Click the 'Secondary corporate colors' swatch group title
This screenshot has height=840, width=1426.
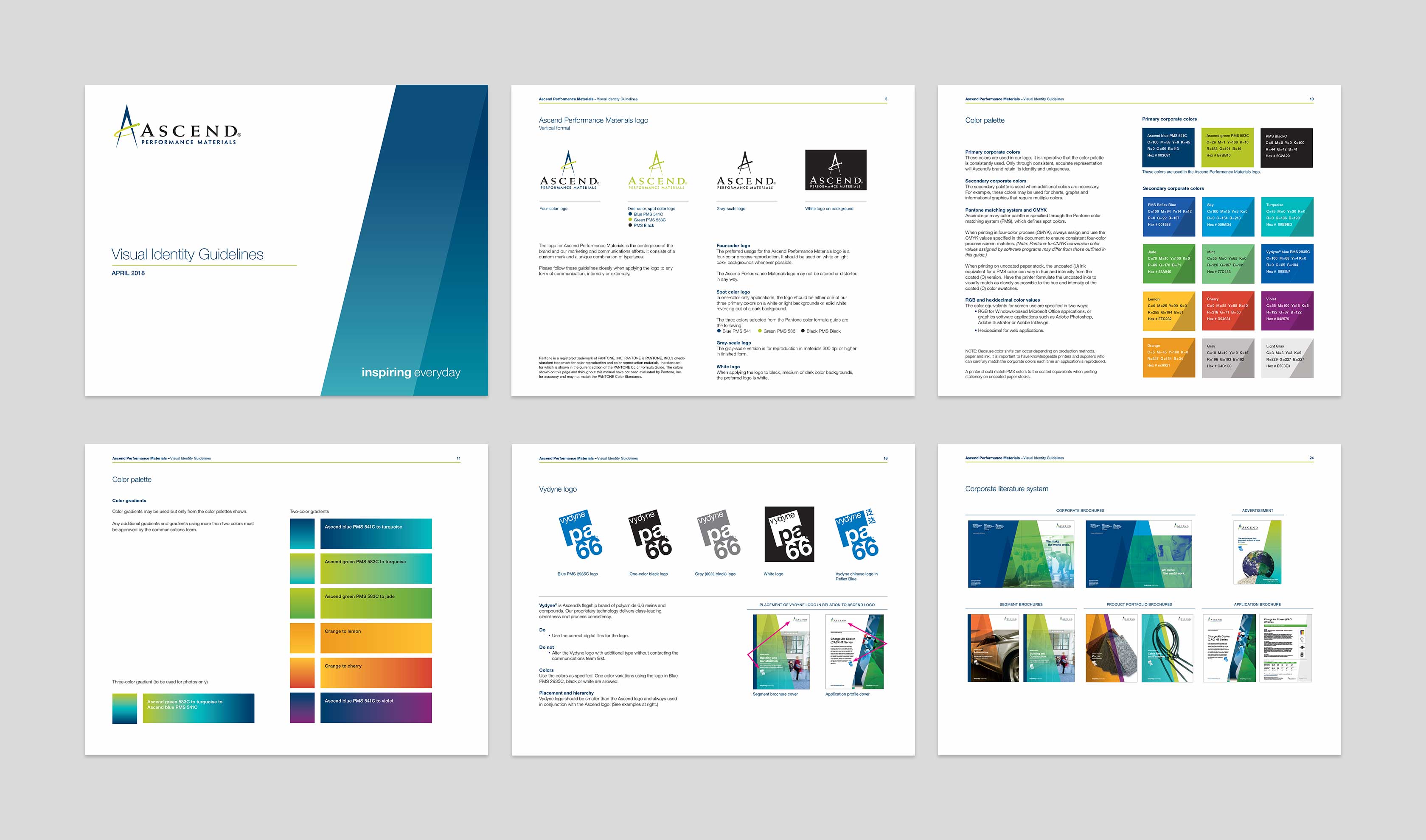(x=1173, y=188)
